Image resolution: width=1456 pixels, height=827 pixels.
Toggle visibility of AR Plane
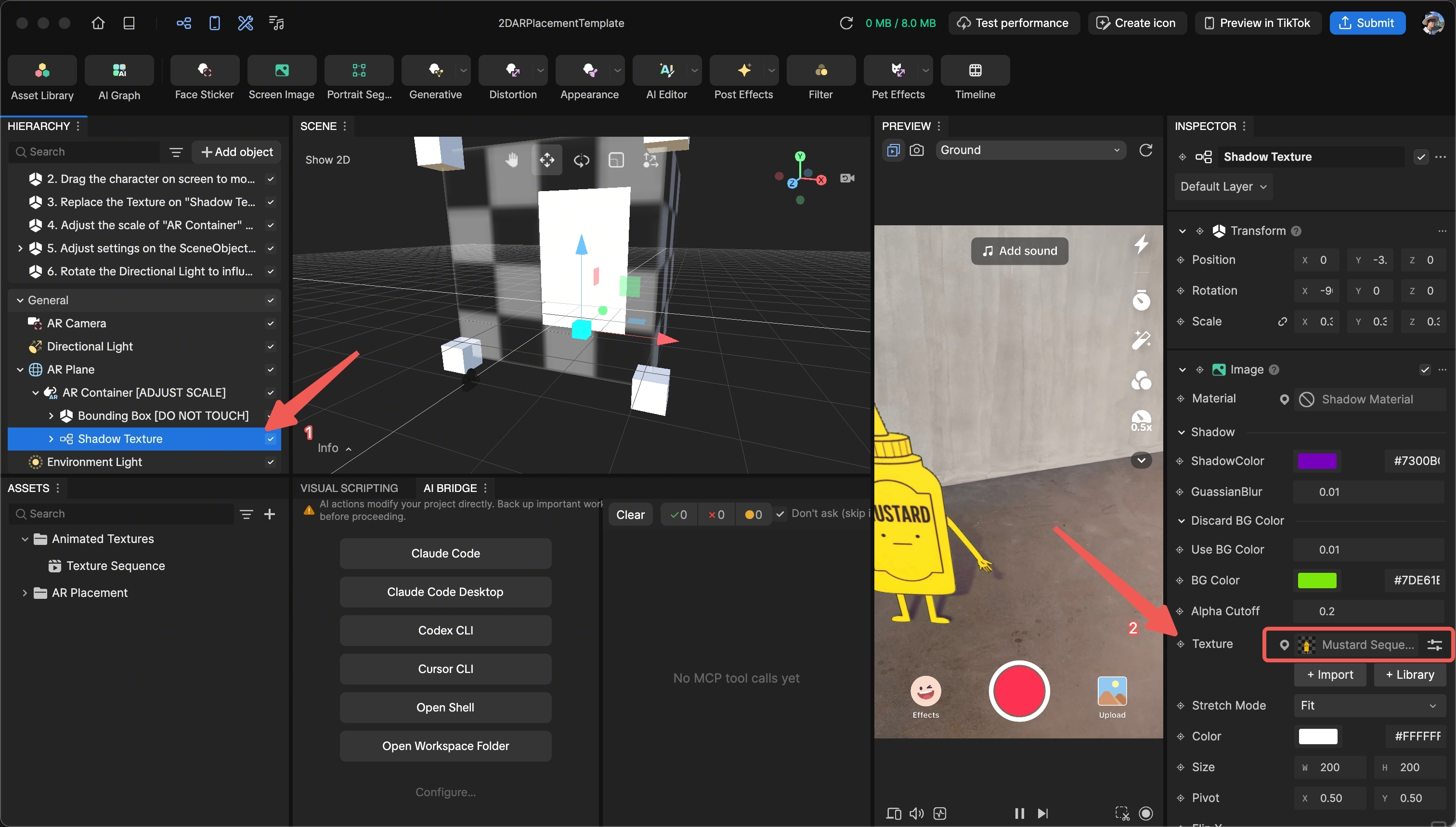[x=271, y=370]
